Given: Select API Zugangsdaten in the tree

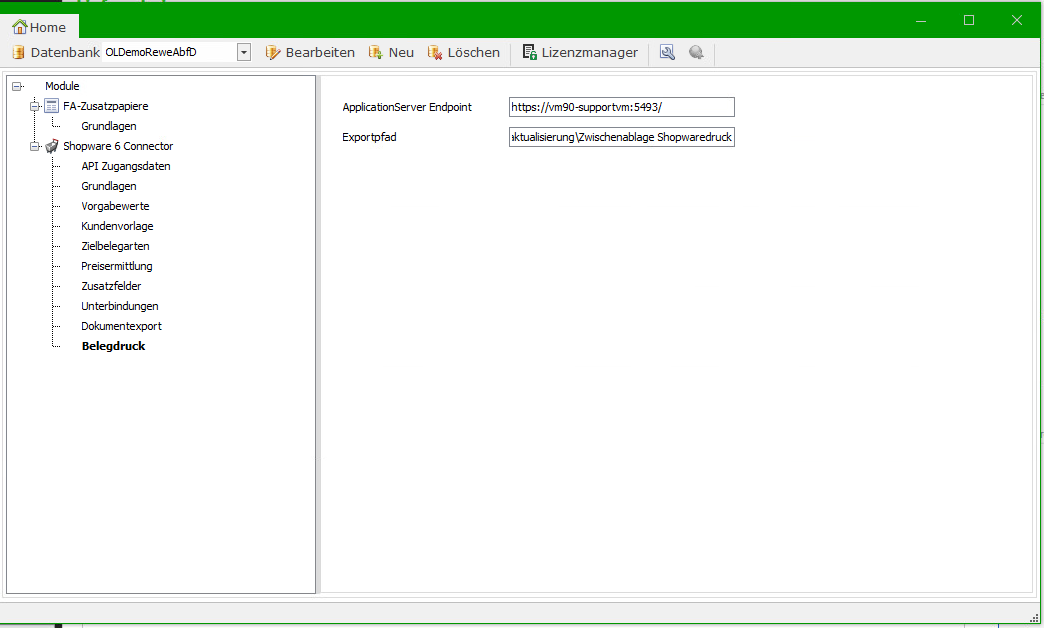Looking at the screenshot, I should pos(126,166).
